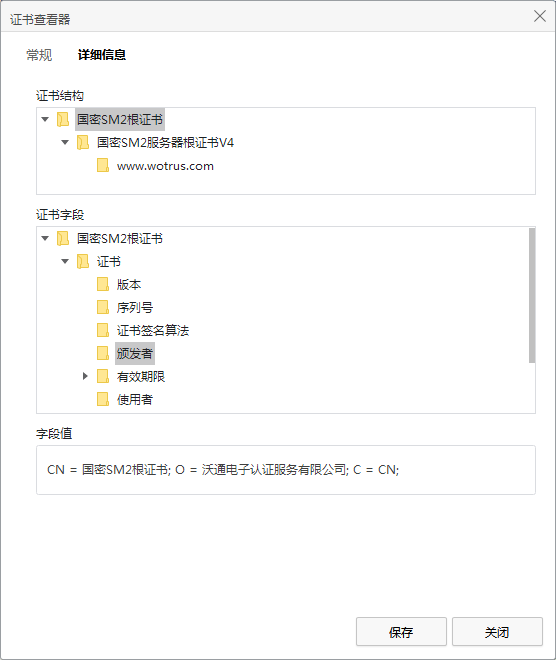556x660 pixels.
Task: Click folder icon of 国密SM2根证书 in 证书字段
Action: [63, 239]
